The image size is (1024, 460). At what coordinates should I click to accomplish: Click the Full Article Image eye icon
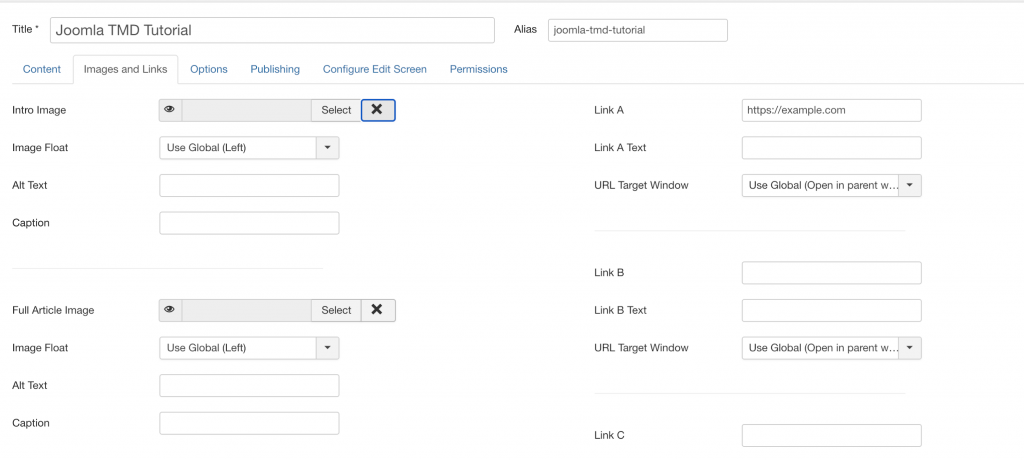pyautogui.click(x=170, y=310)
